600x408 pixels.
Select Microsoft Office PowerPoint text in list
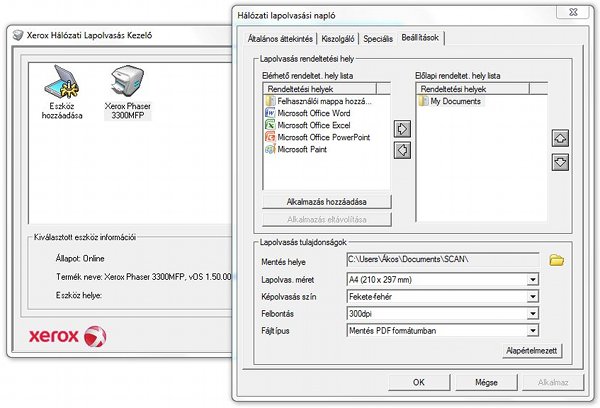(324, 137)
